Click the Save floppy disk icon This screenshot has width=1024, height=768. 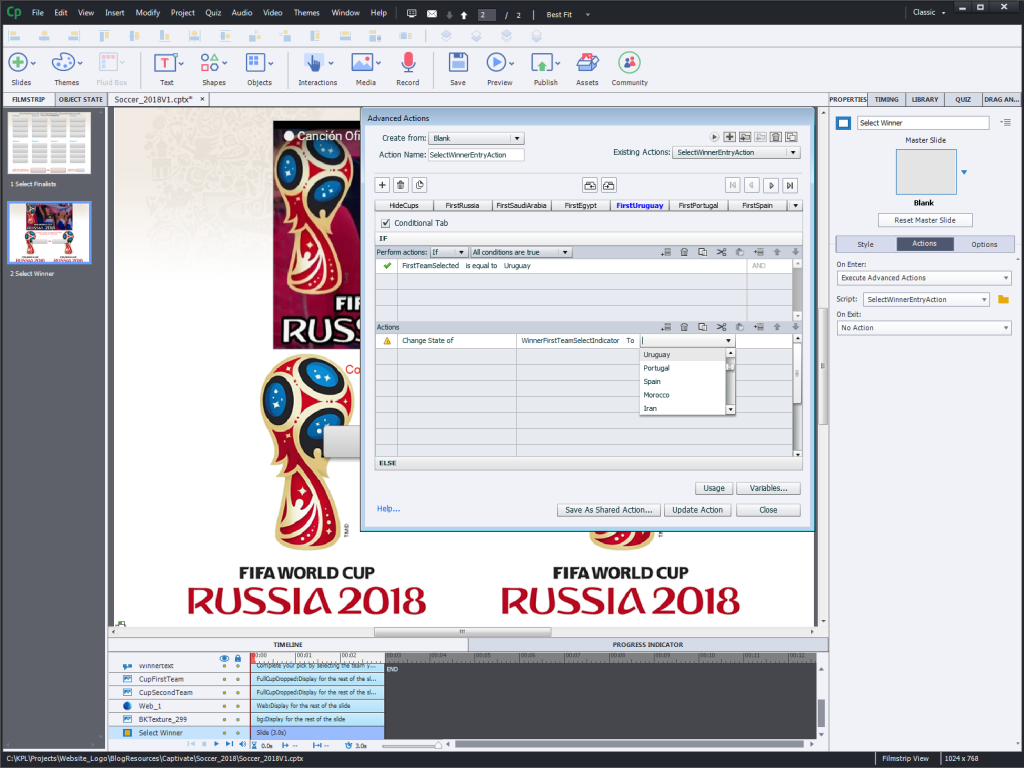click(x=457, y=63)
